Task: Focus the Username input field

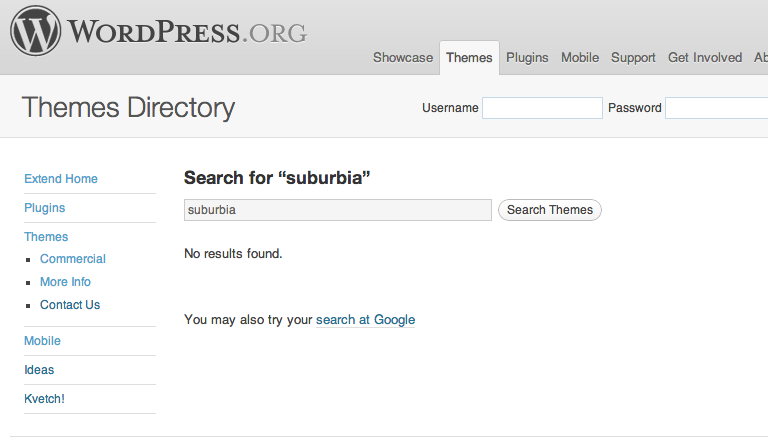Action: tap(542, 108)
